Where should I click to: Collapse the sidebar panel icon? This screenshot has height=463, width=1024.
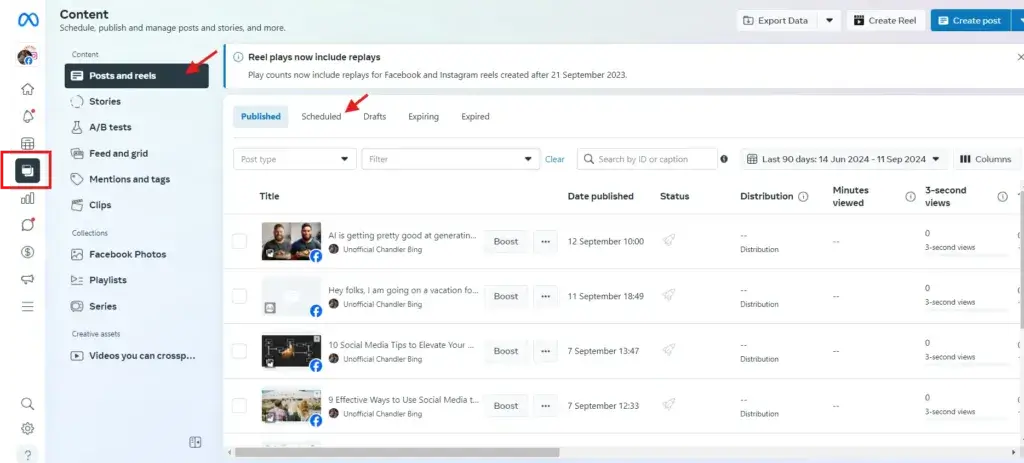[195, 442]
